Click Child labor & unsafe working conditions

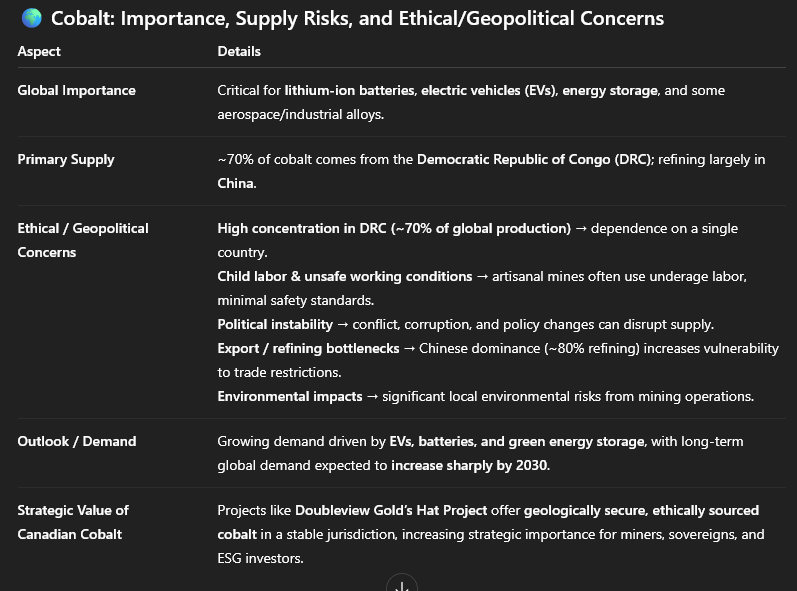click(x=345, y=276)
